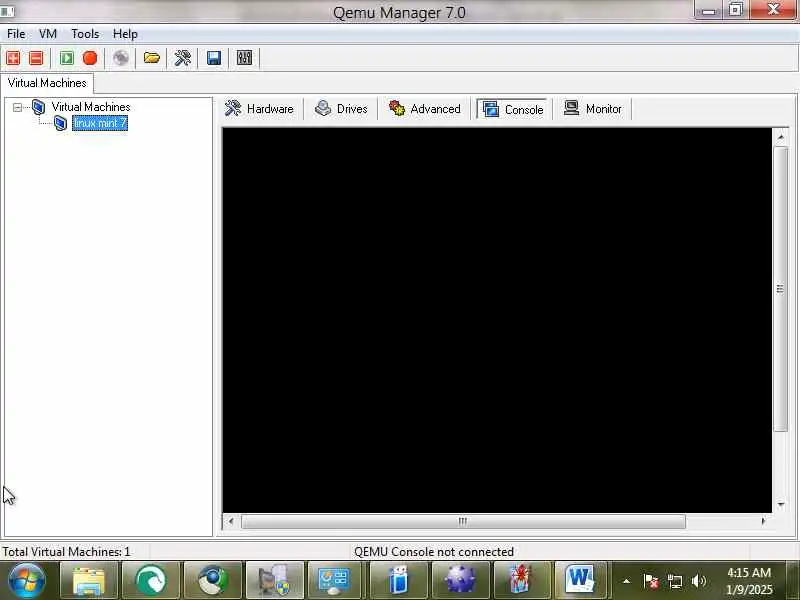Viewport: 800px width, 600px height.
Task: Select the Virtual Machines root tree label
Action: 91,107
